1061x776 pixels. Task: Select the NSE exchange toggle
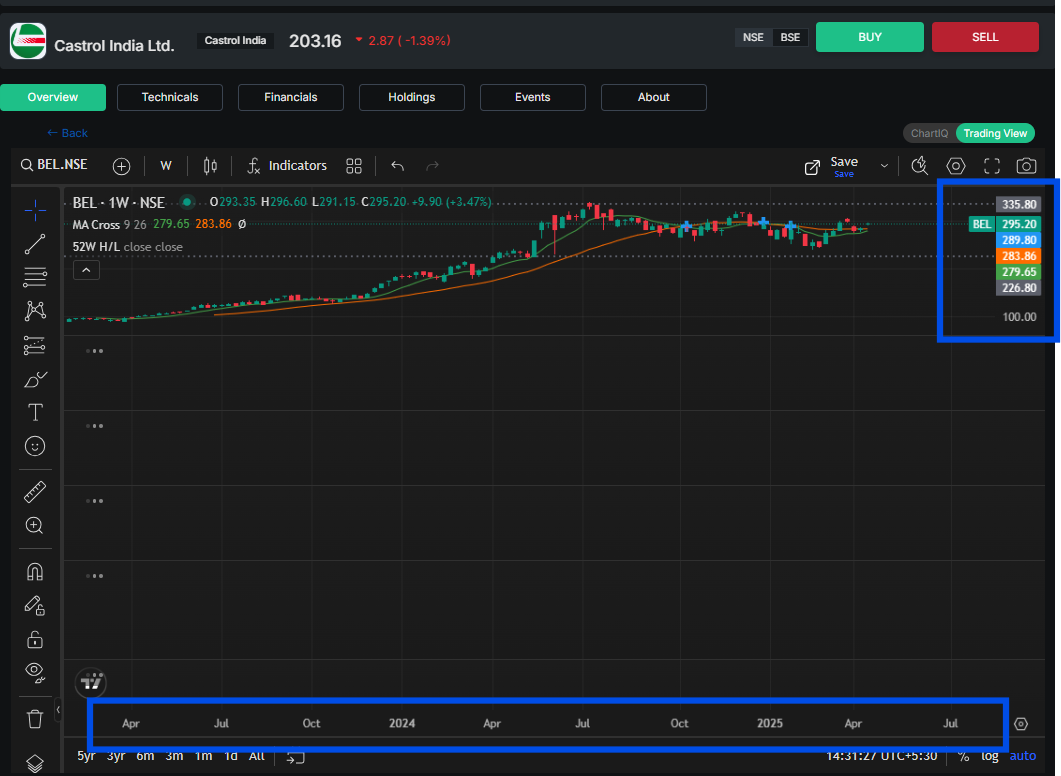click(753, 37)
